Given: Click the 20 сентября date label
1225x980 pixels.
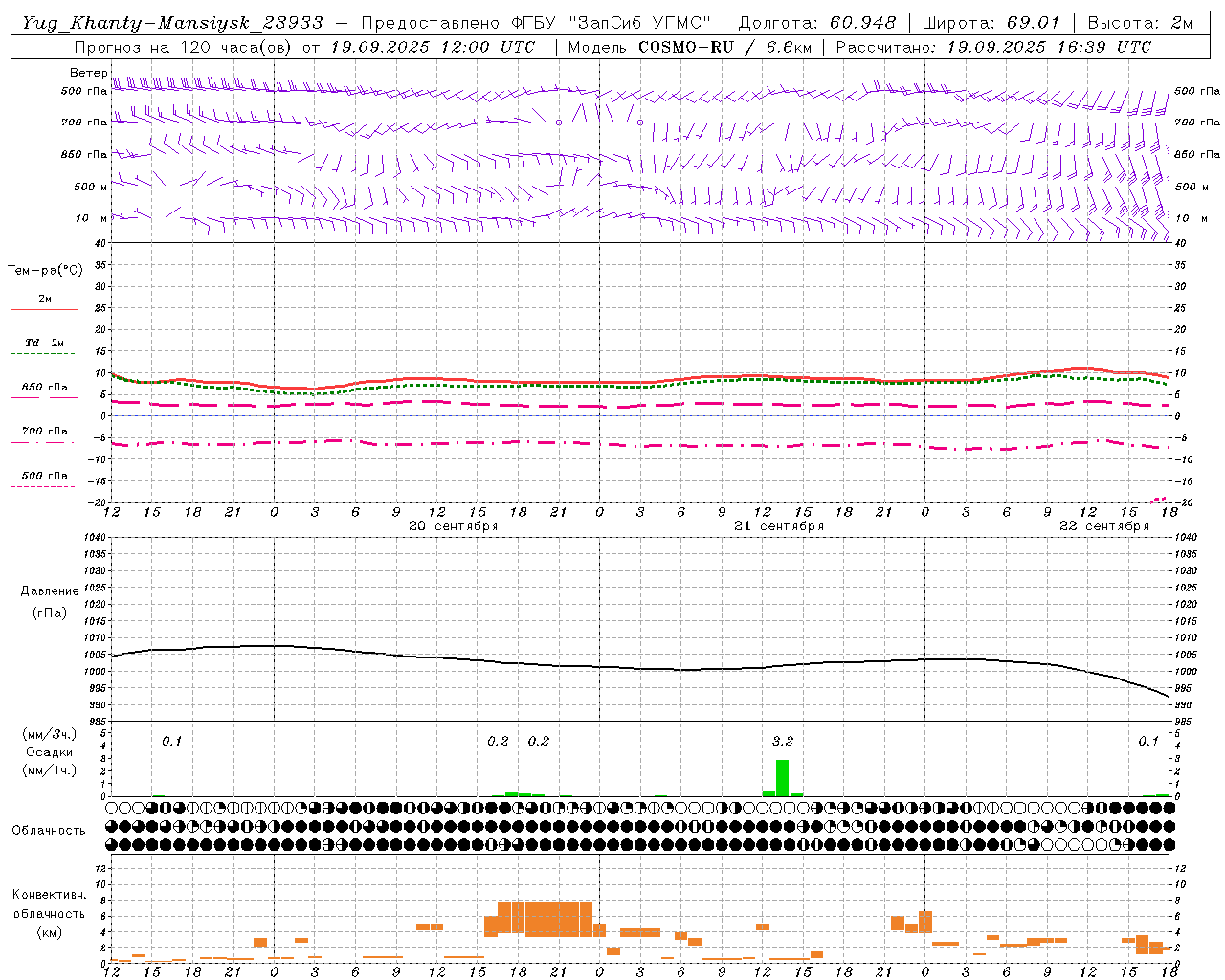Looking at the screenshot, I should (454, 526).
